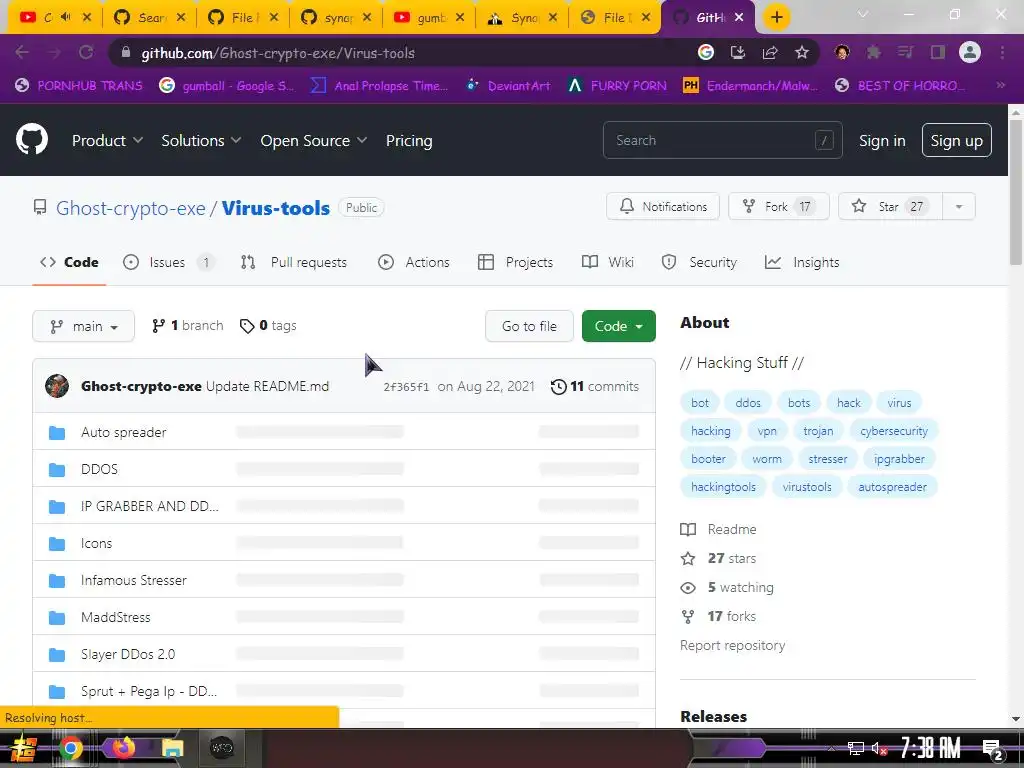This screenshot has width=1024, height=768.
Task: Click the Google icon in address bar
Action: (x=705, y=53)
